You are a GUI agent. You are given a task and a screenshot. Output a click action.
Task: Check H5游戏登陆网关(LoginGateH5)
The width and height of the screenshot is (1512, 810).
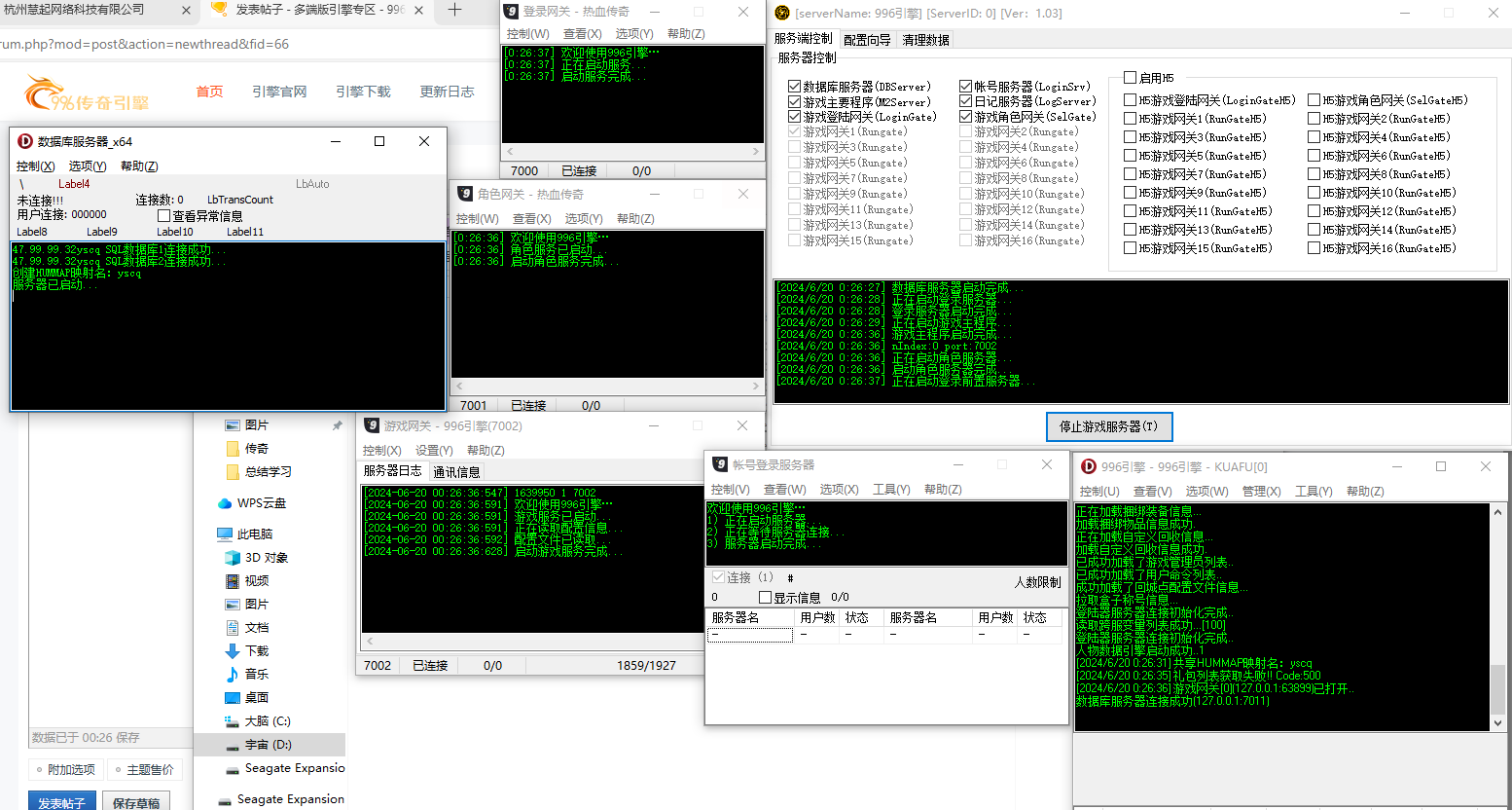[x=1131, y=99]
